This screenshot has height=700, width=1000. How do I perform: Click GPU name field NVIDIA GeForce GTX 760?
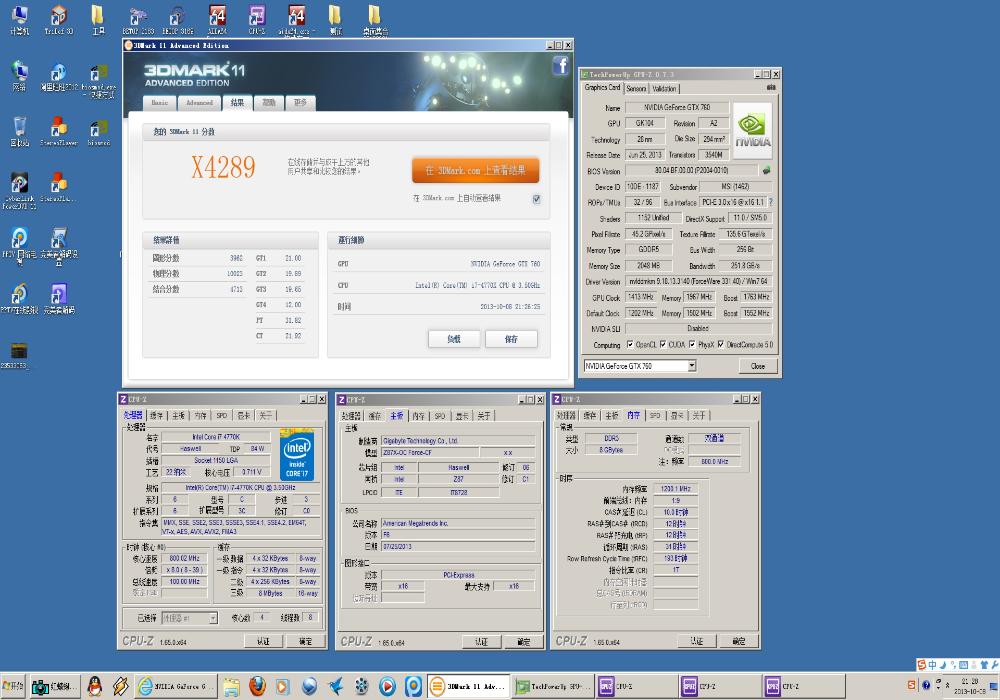(676, 107)
